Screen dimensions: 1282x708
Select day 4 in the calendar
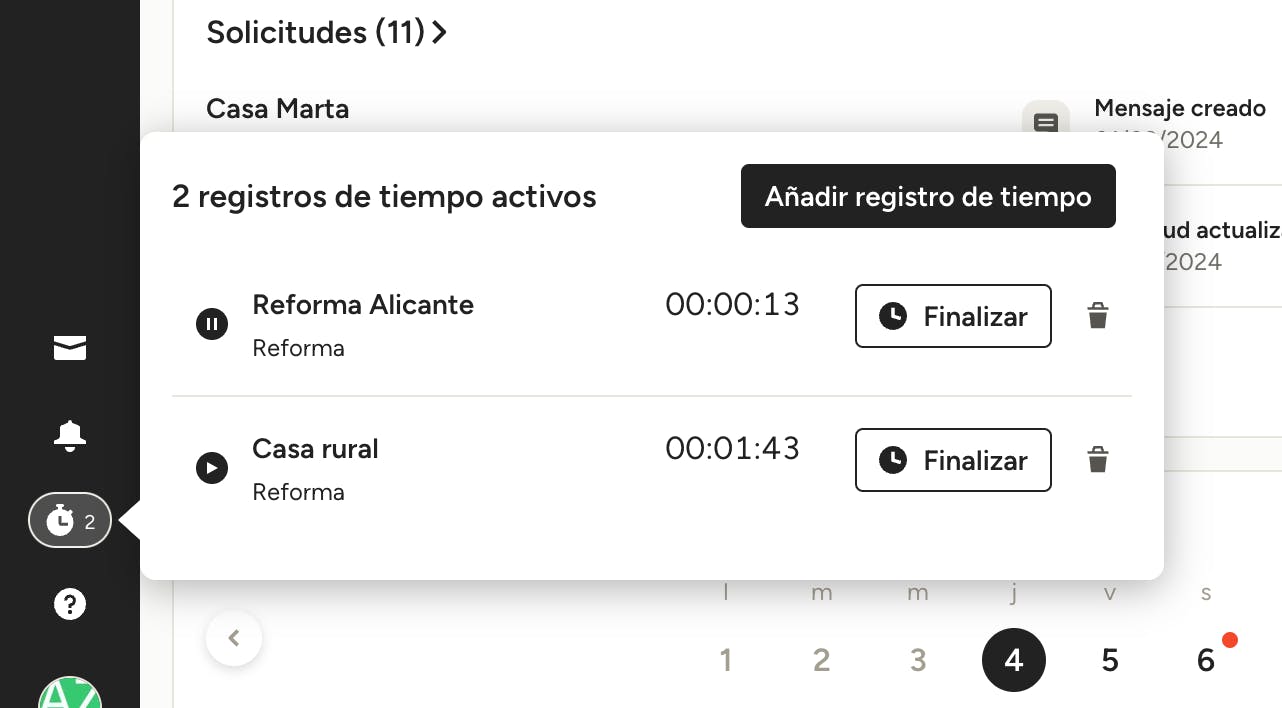[1014, 660]
